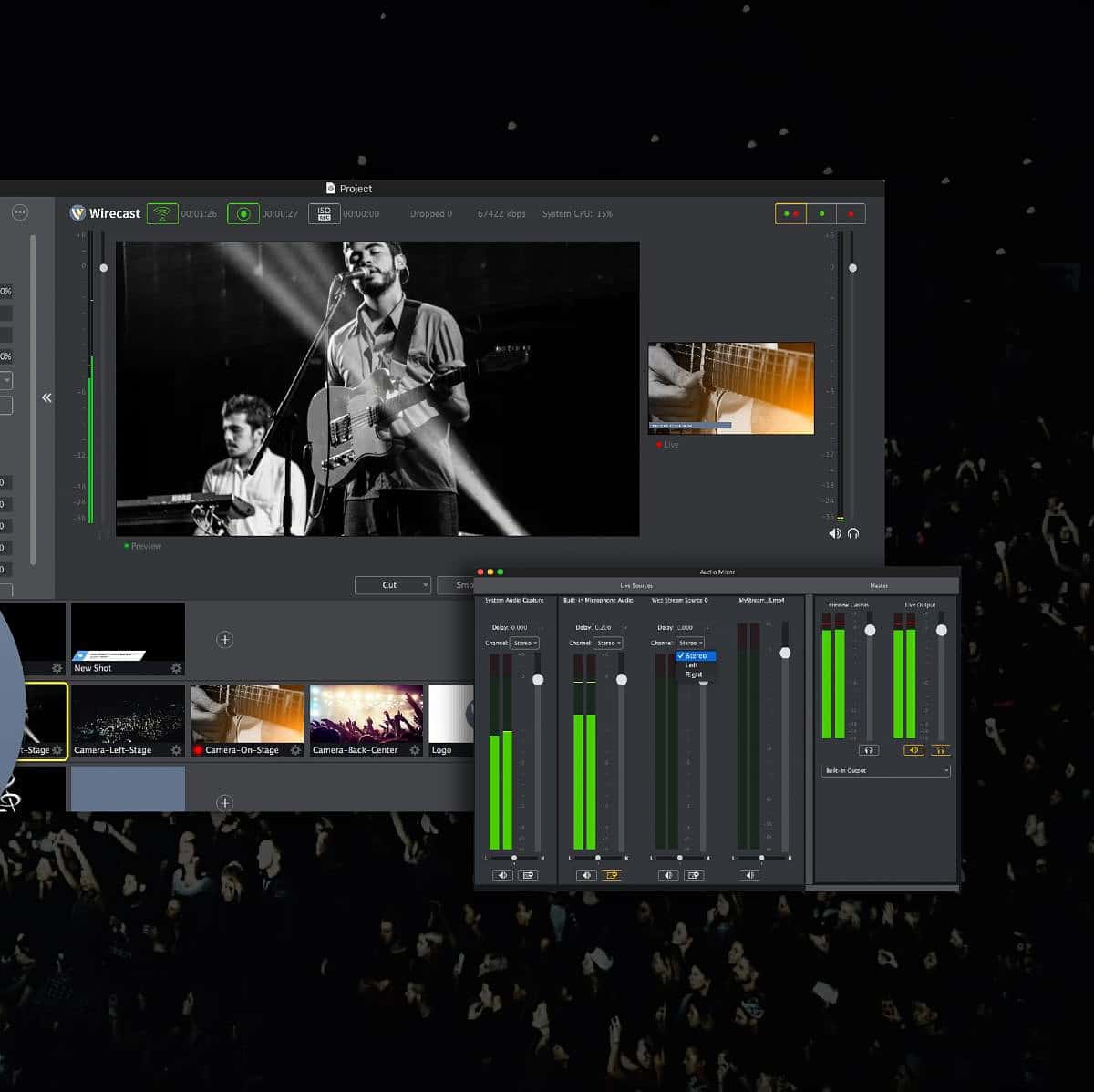Open gear settings on Camera-On-Stage shot
Image resolution: width=1094 pixels, height=1092 pixels.
pyautogui.click(x=295, y=750)
